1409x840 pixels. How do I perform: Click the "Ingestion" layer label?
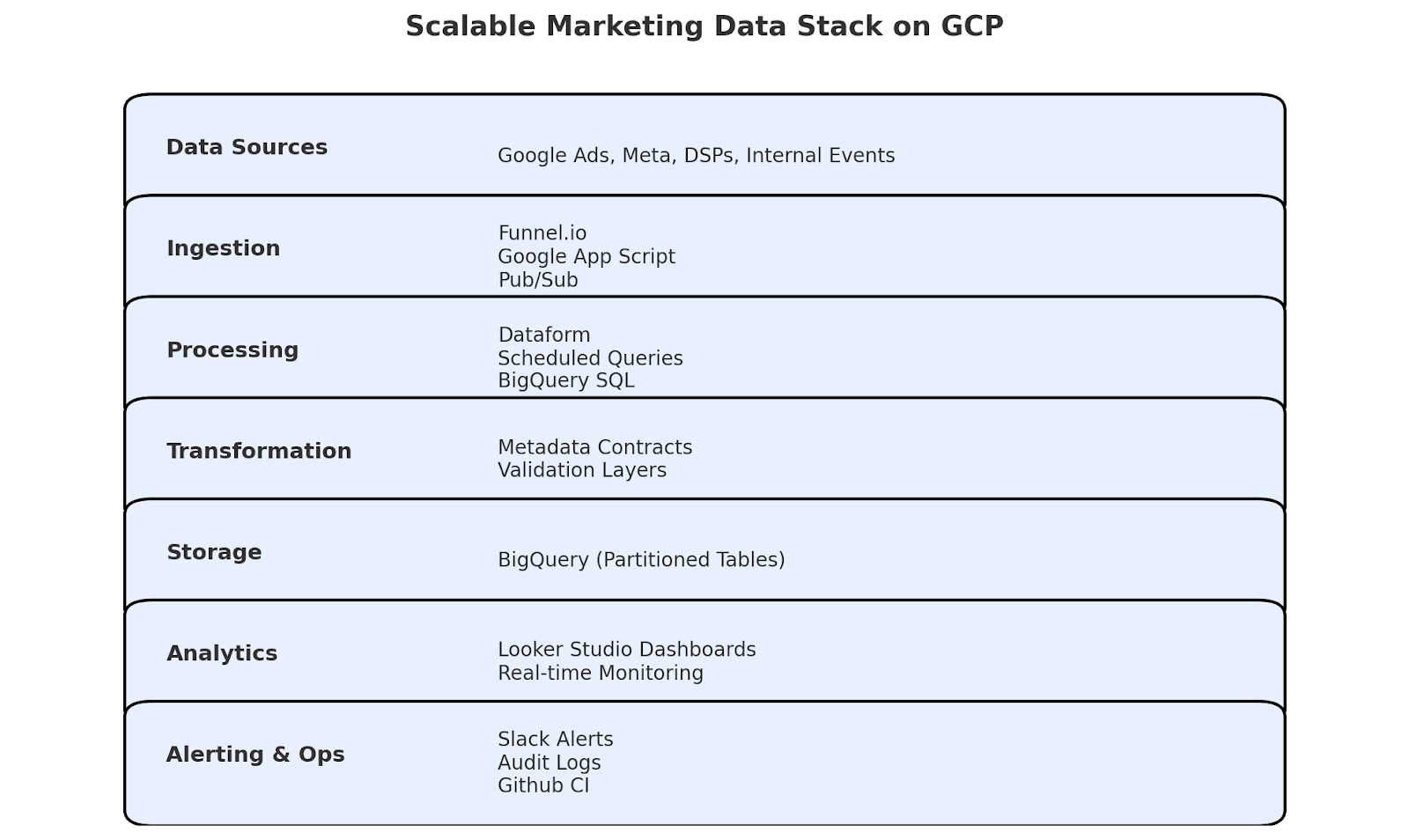(223, 248)
